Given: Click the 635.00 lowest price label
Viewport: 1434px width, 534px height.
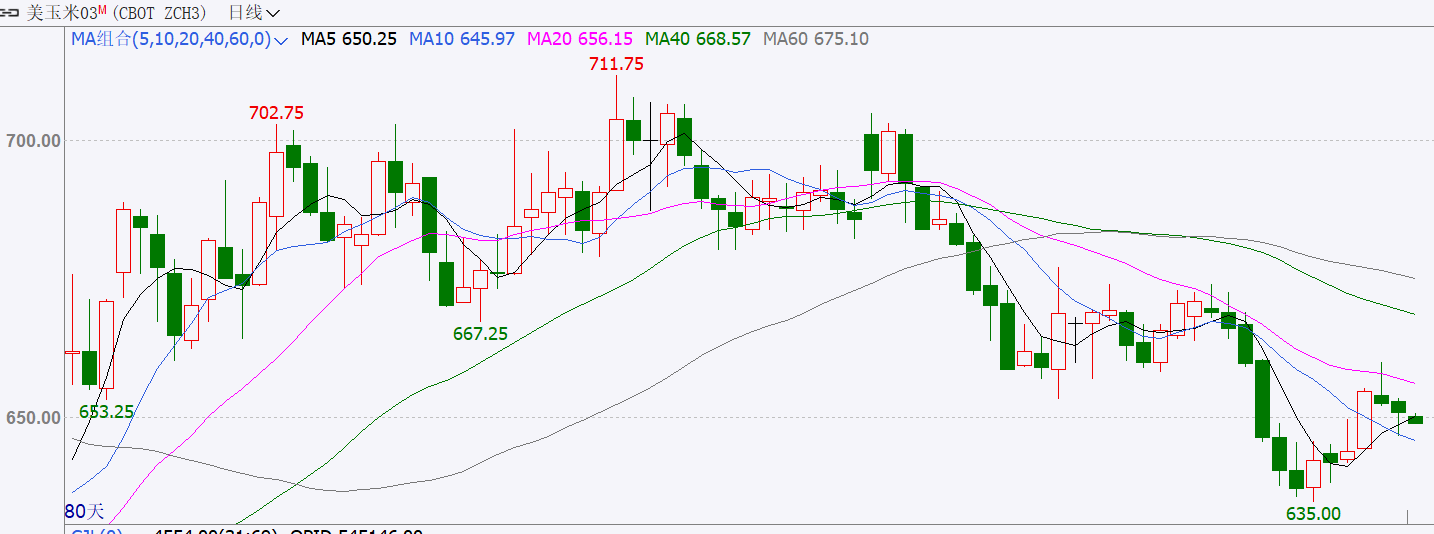Looking at the screenshot, I should (1313, 514).
